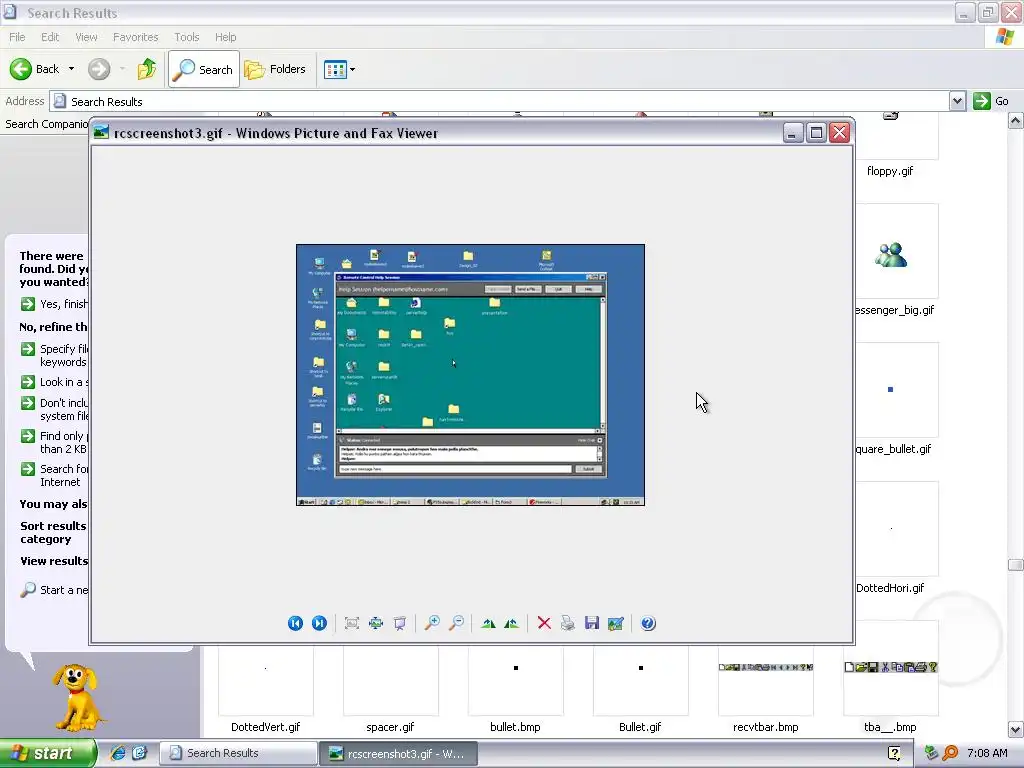
Task: Click the Search Companion dog character
Action: coord(77,697)
